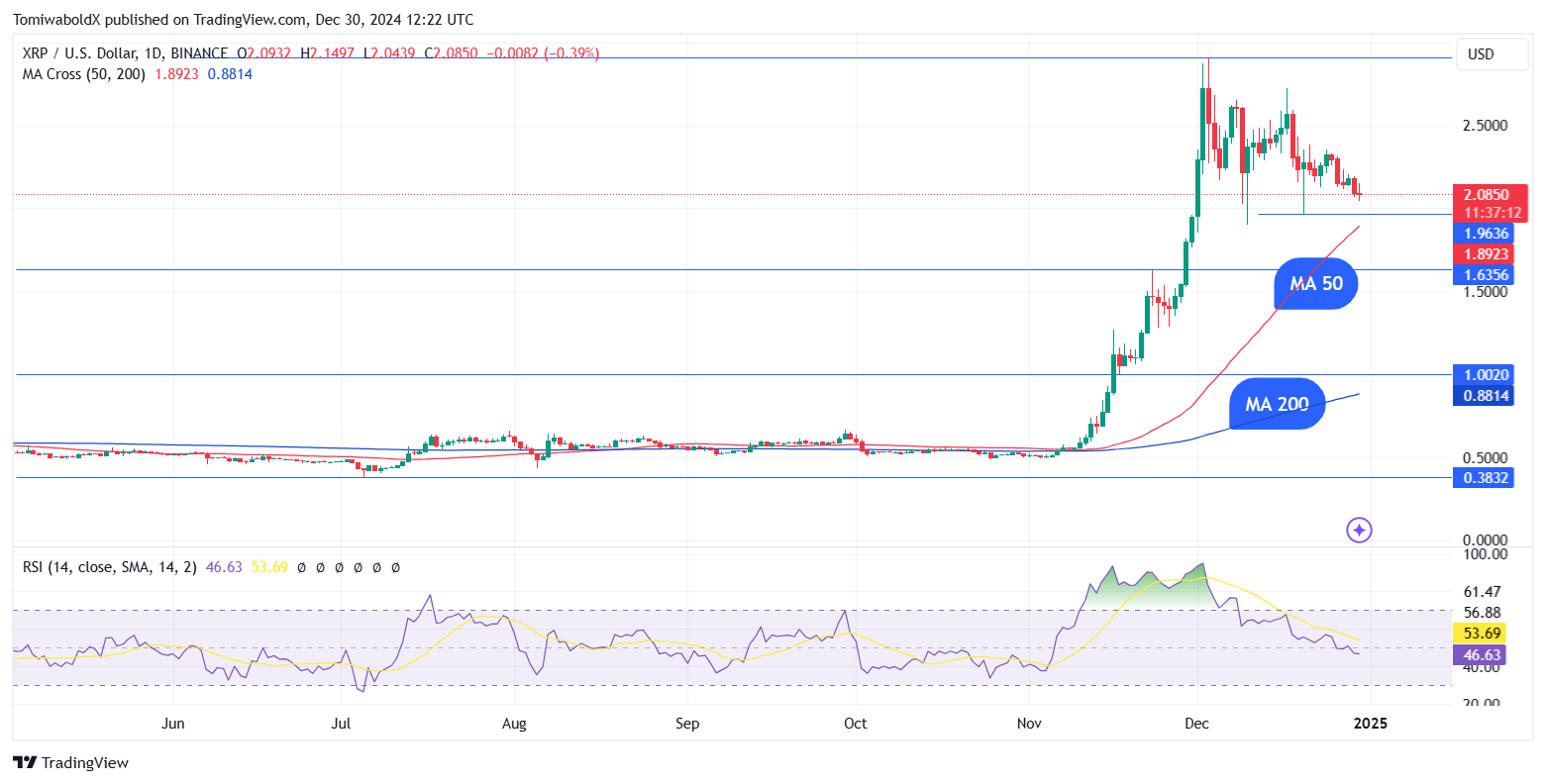Click the "RSI (14, close, SMA, 14, 2)" legend
The image size is (1546, 784).
coord(110,567)
